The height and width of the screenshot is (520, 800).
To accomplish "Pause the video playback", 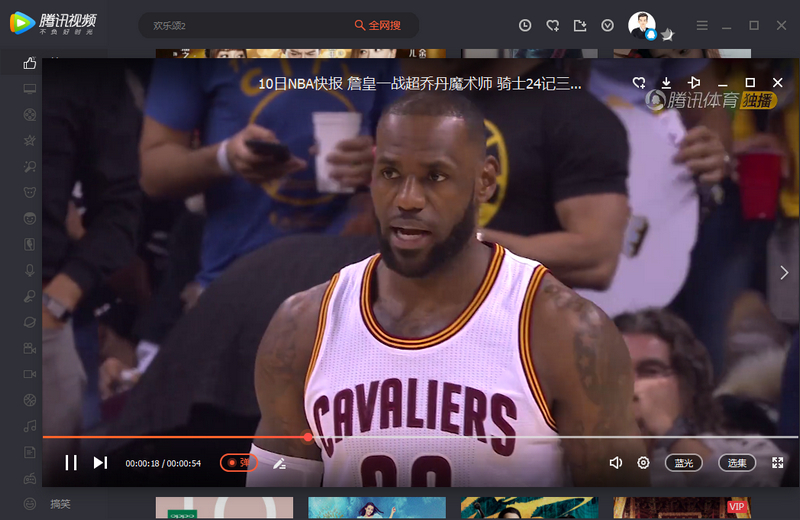I will click(x=71, y=463).
